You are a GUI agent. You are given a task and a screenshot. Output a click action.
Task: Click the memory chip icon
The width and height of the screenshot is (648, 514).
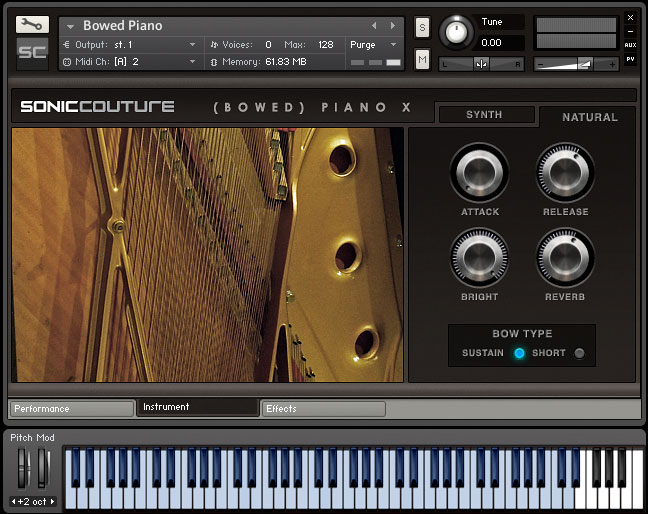coord(214,62)
